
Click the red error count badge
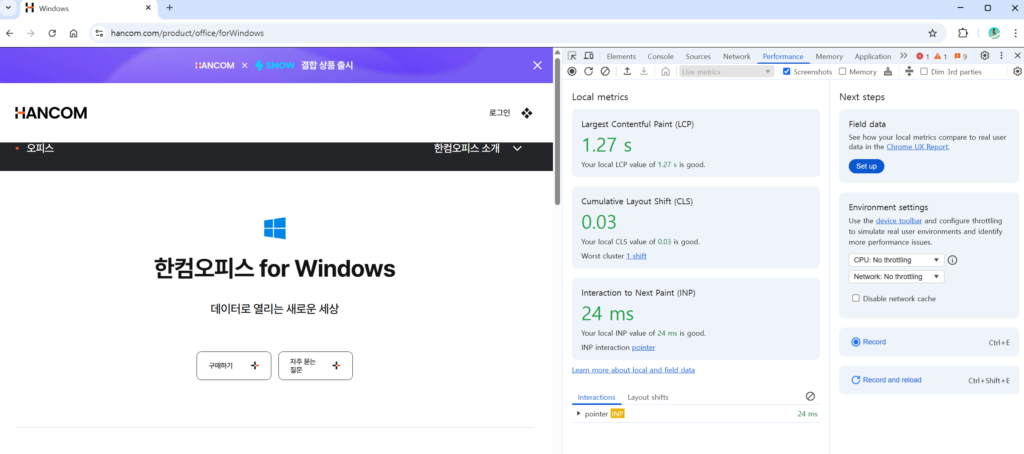tap(922, 56)
